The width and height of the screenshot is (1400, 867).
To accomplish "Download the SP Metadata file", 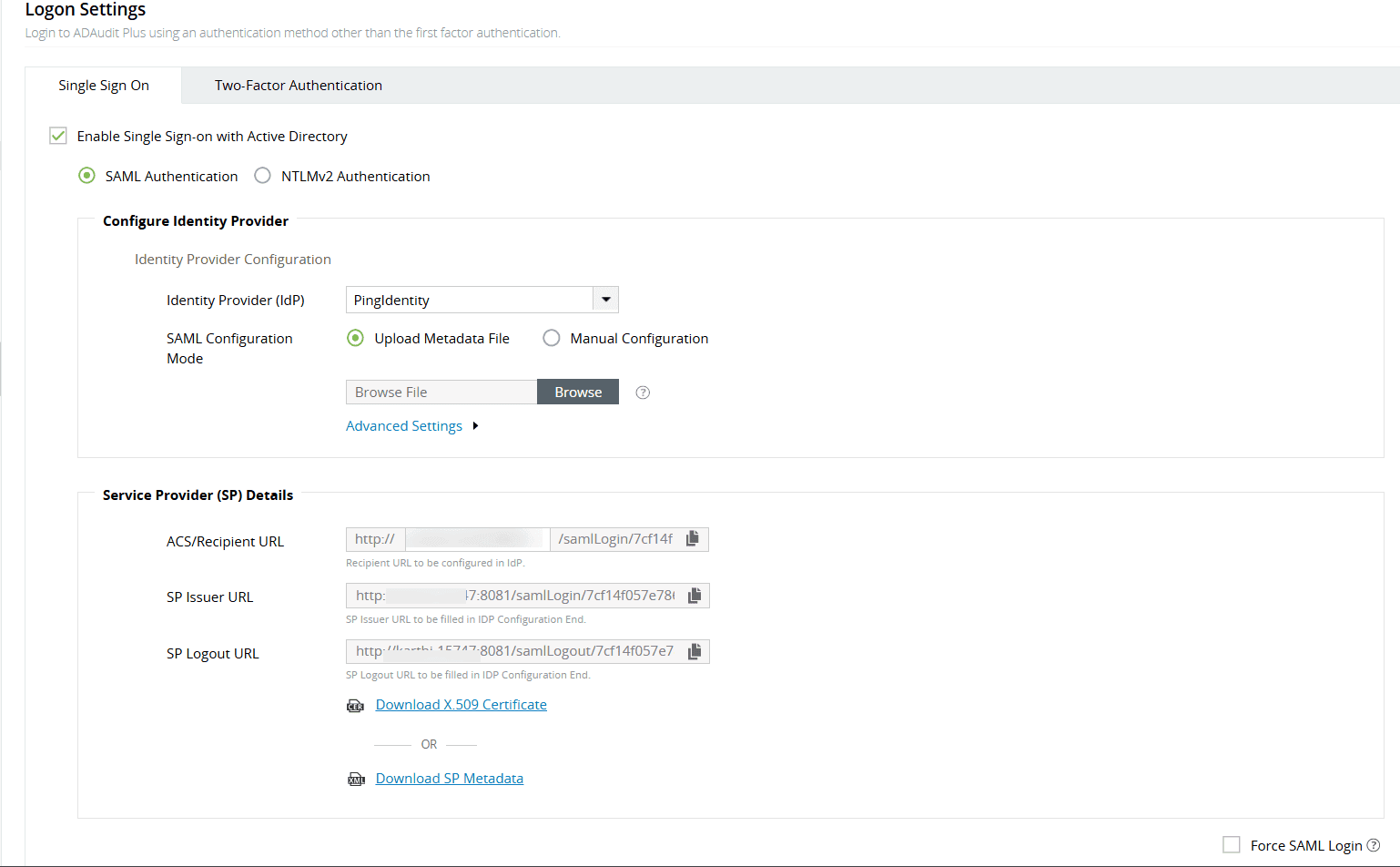I will (x=449, y=778).
